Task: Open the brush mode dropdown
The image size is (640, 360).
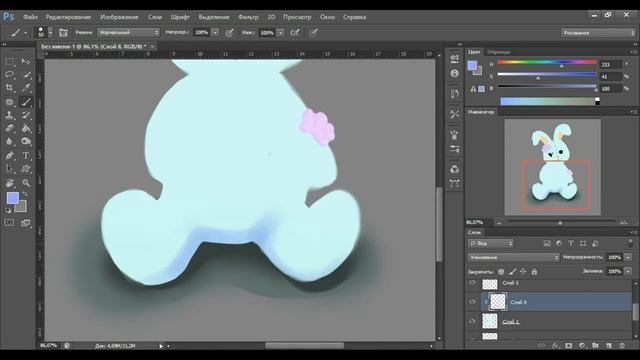Action: (128, 32)
